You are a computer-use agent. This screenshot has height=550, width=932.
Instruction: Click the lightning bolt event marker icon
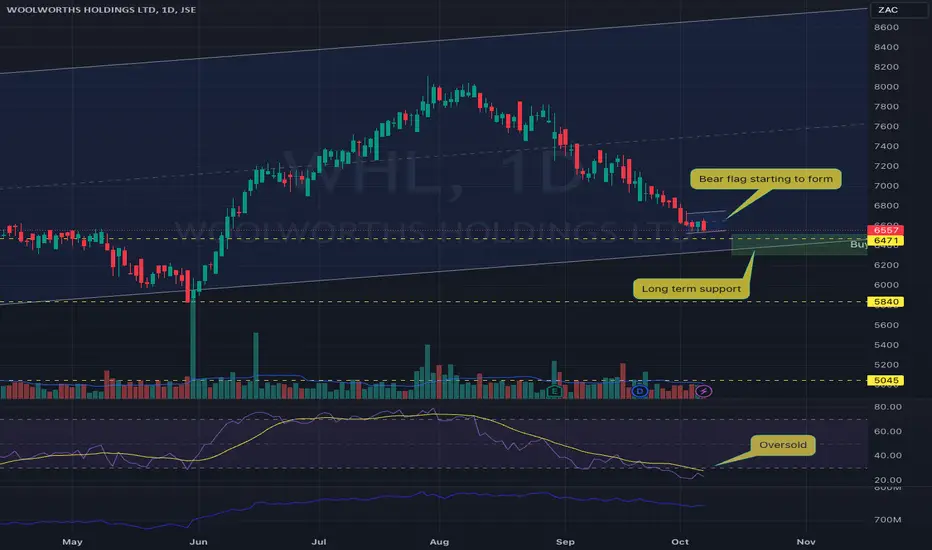click(704, 391)
